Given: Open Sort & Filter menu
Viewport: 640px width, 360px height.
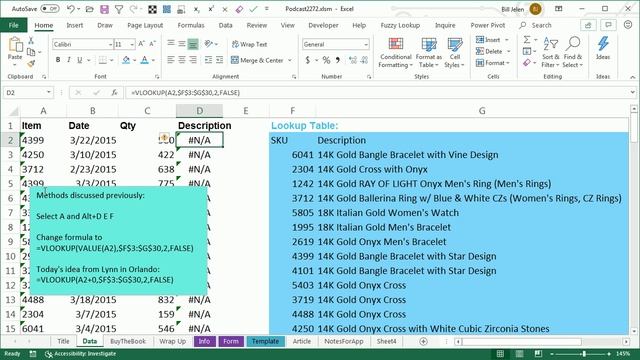Looking at the screenshot, I should coord(551,53).
